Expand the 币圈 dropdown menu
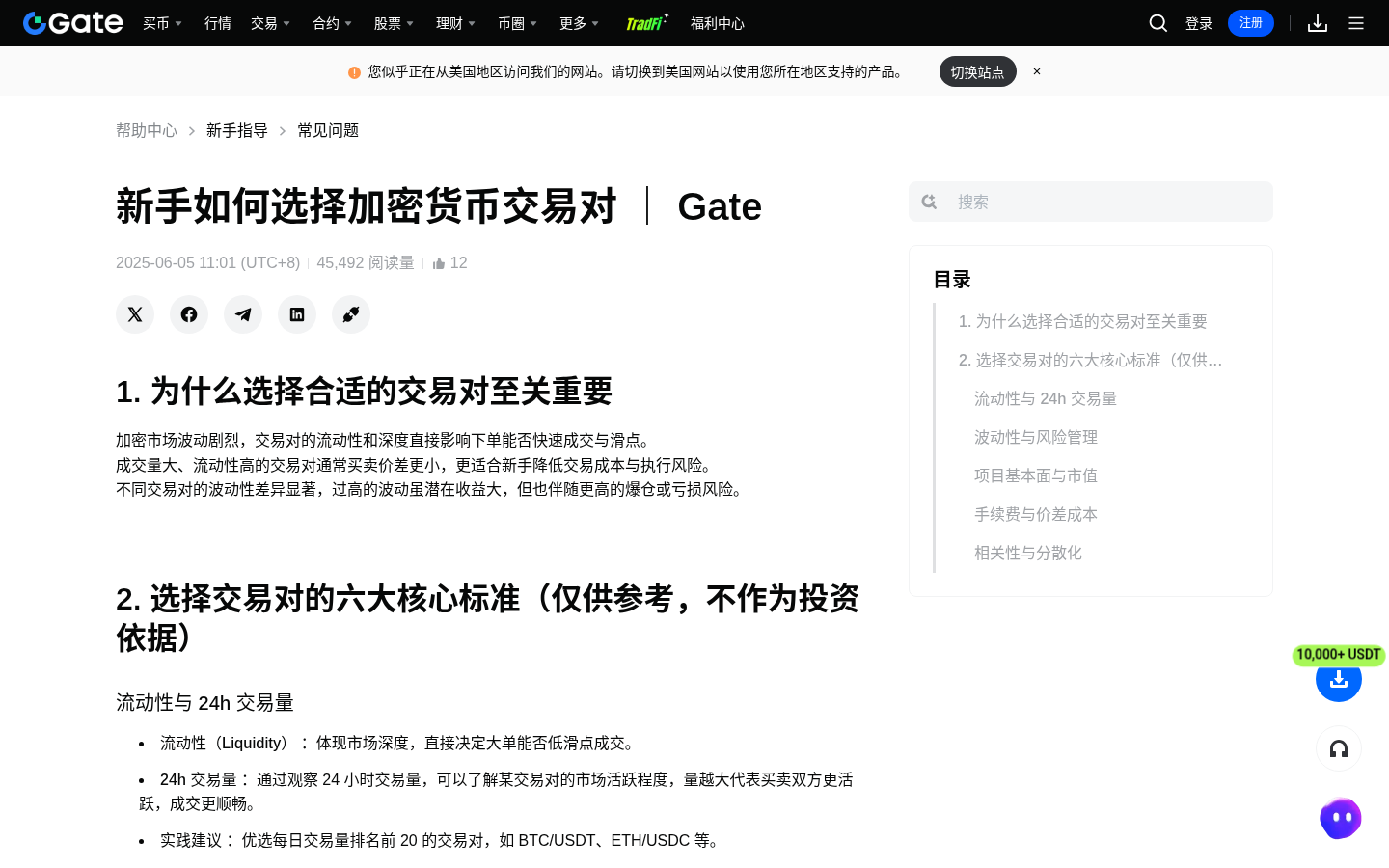Viewport: 1389px width, 868px height. [x=518, y=23]
